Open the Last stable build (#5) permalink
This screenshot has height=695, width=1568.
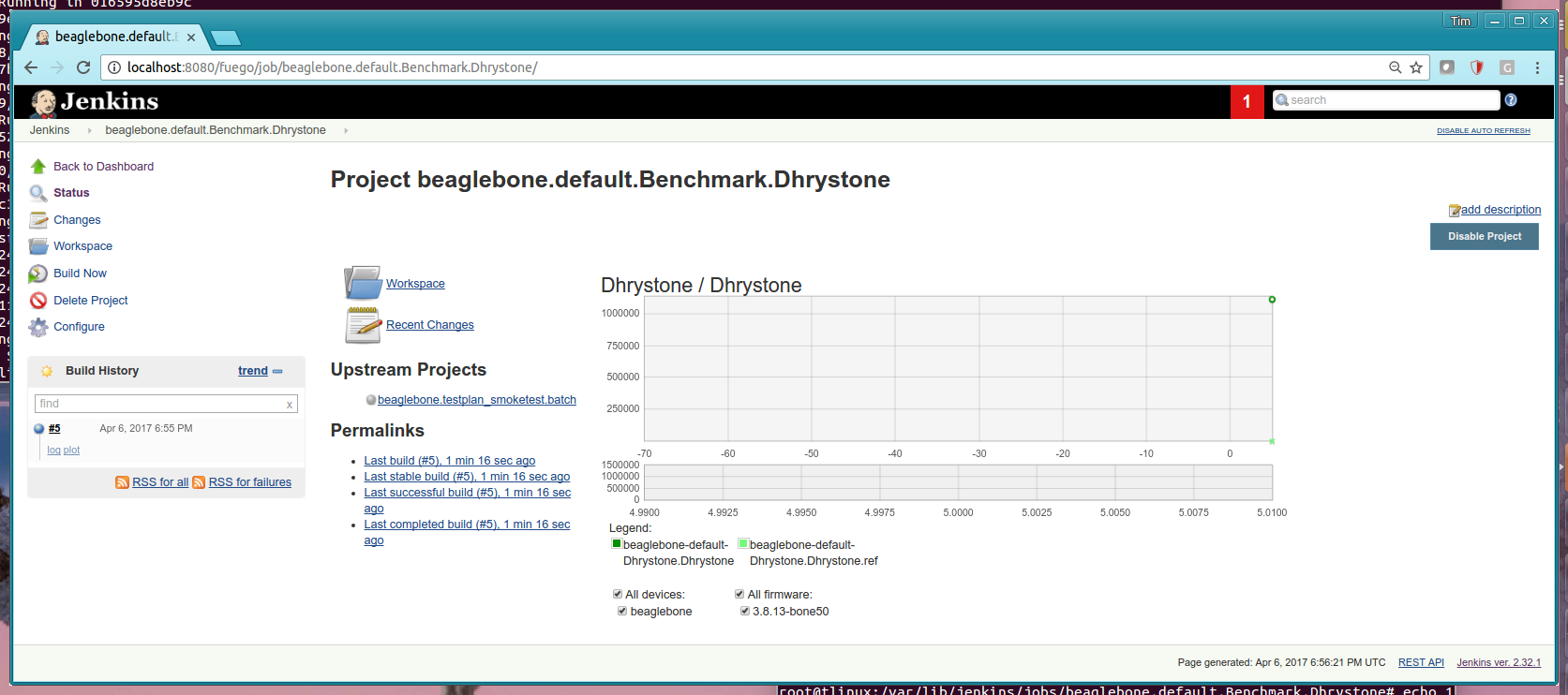pos(467,477)
